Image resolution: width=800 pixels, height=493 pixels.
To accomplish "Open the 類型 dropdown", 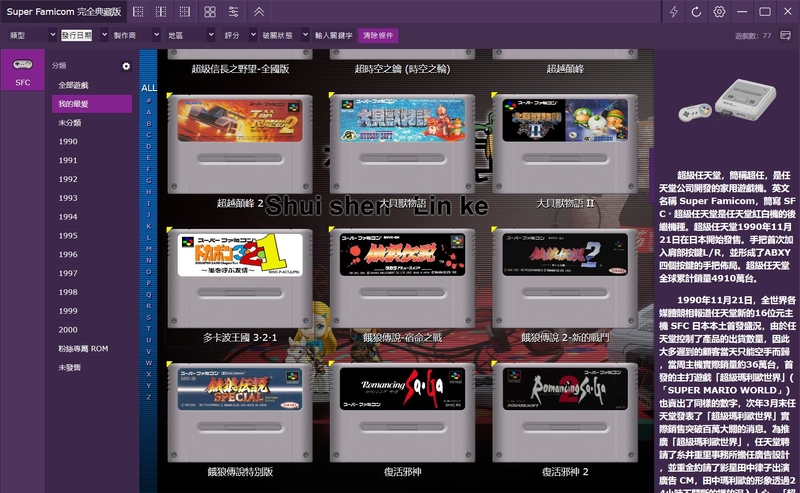I will coord(32,35).
